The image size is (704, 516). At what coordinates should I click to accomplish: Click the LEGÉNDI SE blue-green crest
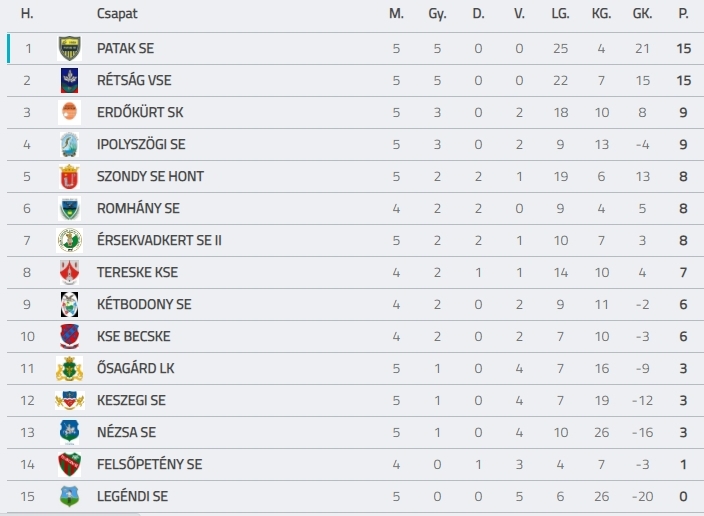click(x=70, y=496)
